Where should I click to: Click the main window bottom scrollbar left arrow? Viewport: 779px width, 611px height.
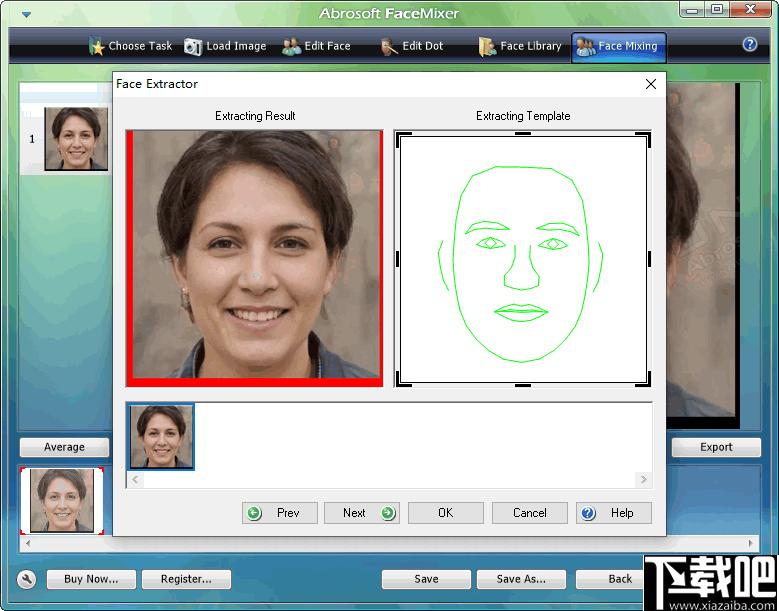(x=28, y=543)
